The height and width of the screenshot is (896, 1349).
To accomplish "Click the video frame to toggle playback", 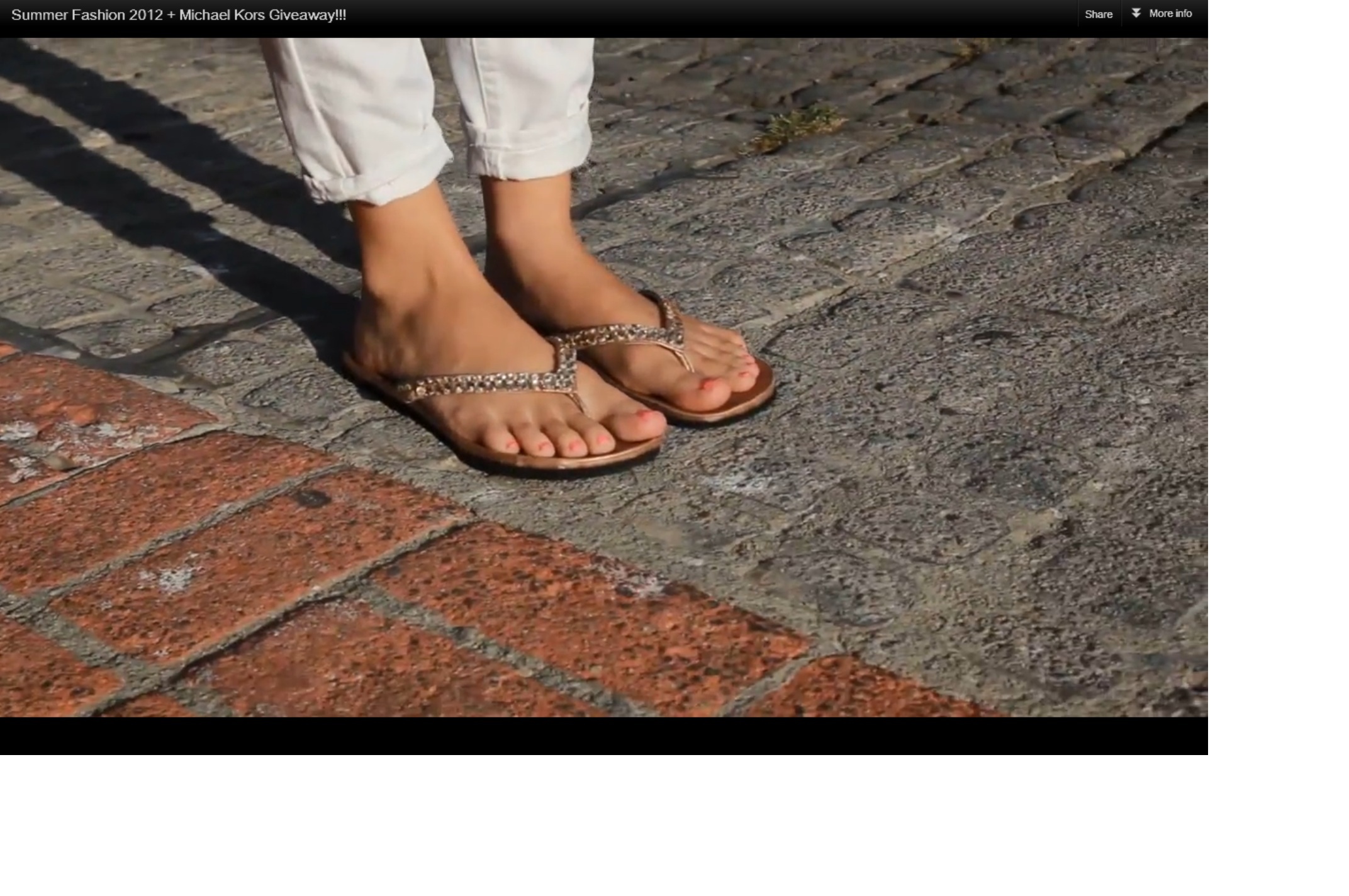I will [x=603, y=378].
